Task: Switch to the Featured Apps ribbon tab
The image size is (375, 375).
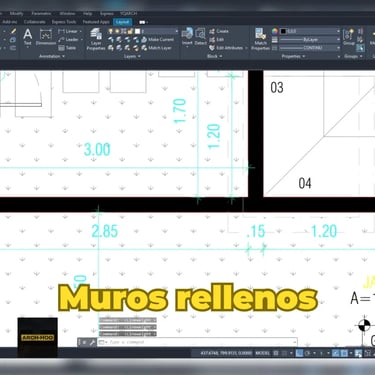Action: (96, 22)
